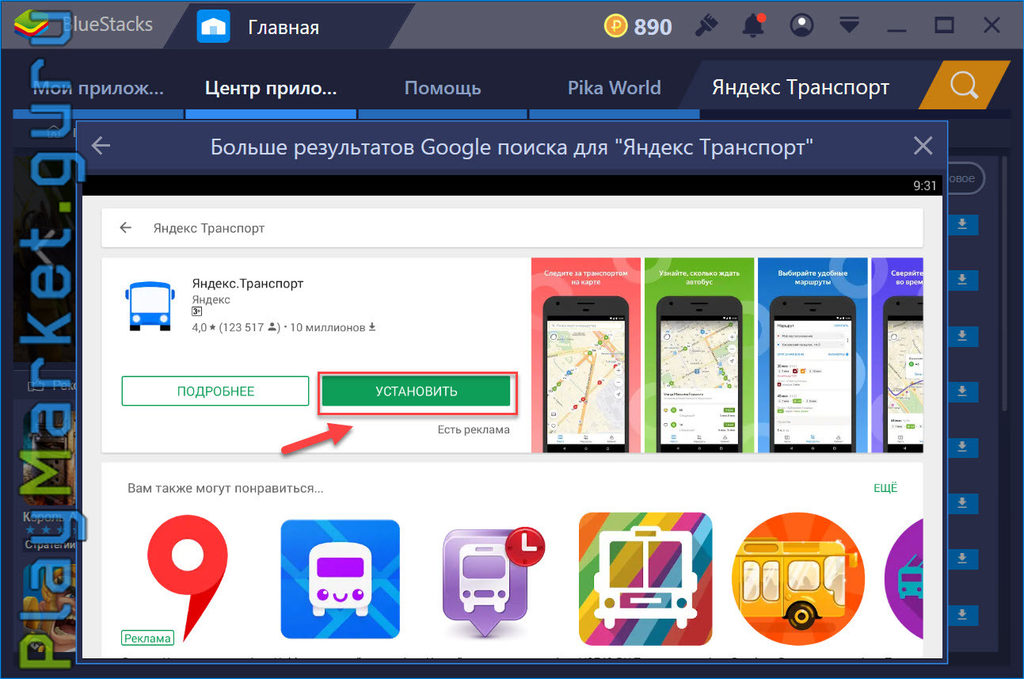Open the Яндекс.Транспорт app title
Image resolution: width=1024 pixels, height=679 pixels.
coord(248,283)
